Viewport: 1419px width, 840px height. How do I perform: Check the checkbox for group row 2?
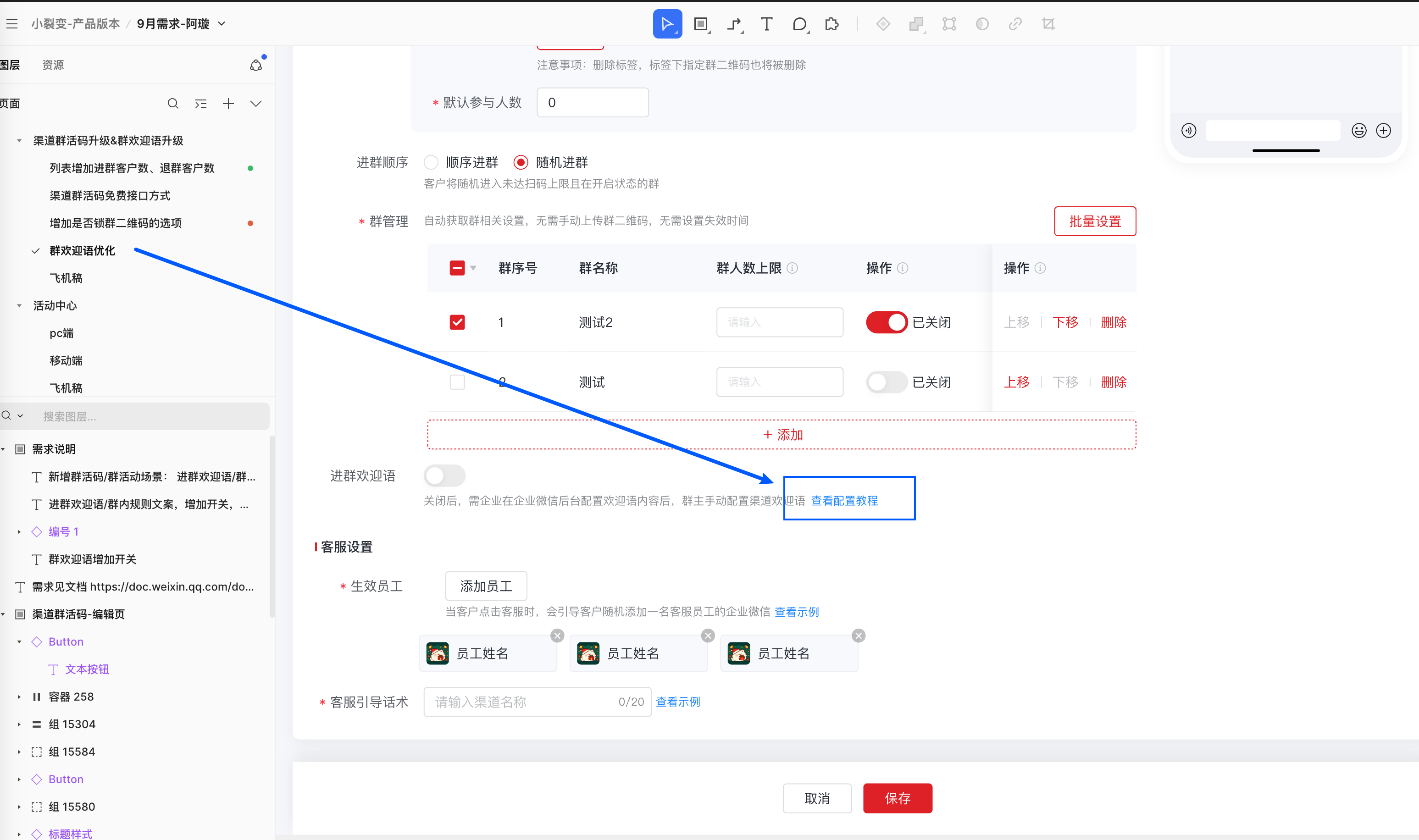pos(457,382)
